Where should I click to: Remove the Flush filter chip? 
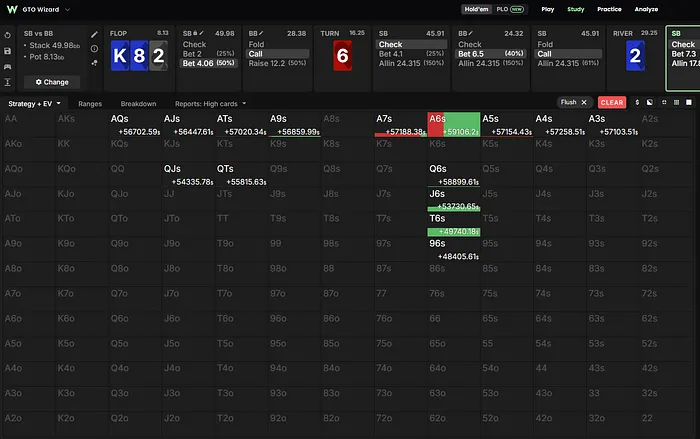click(x=583, y=102)
